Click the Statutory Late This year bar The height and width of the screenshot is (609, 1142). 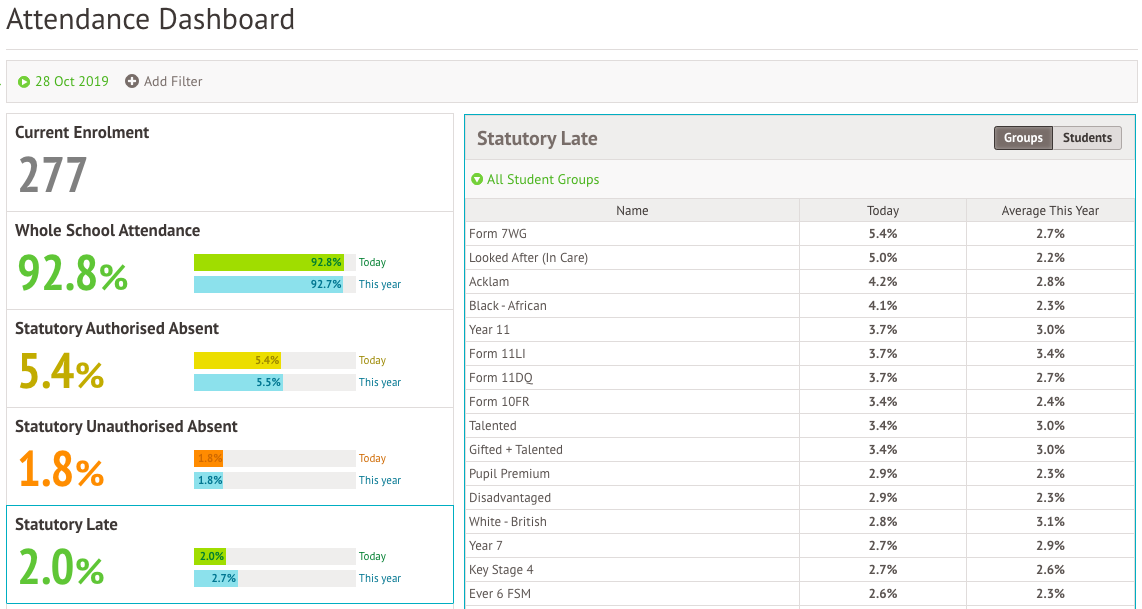pyautogui.click(x=216, y=578)
